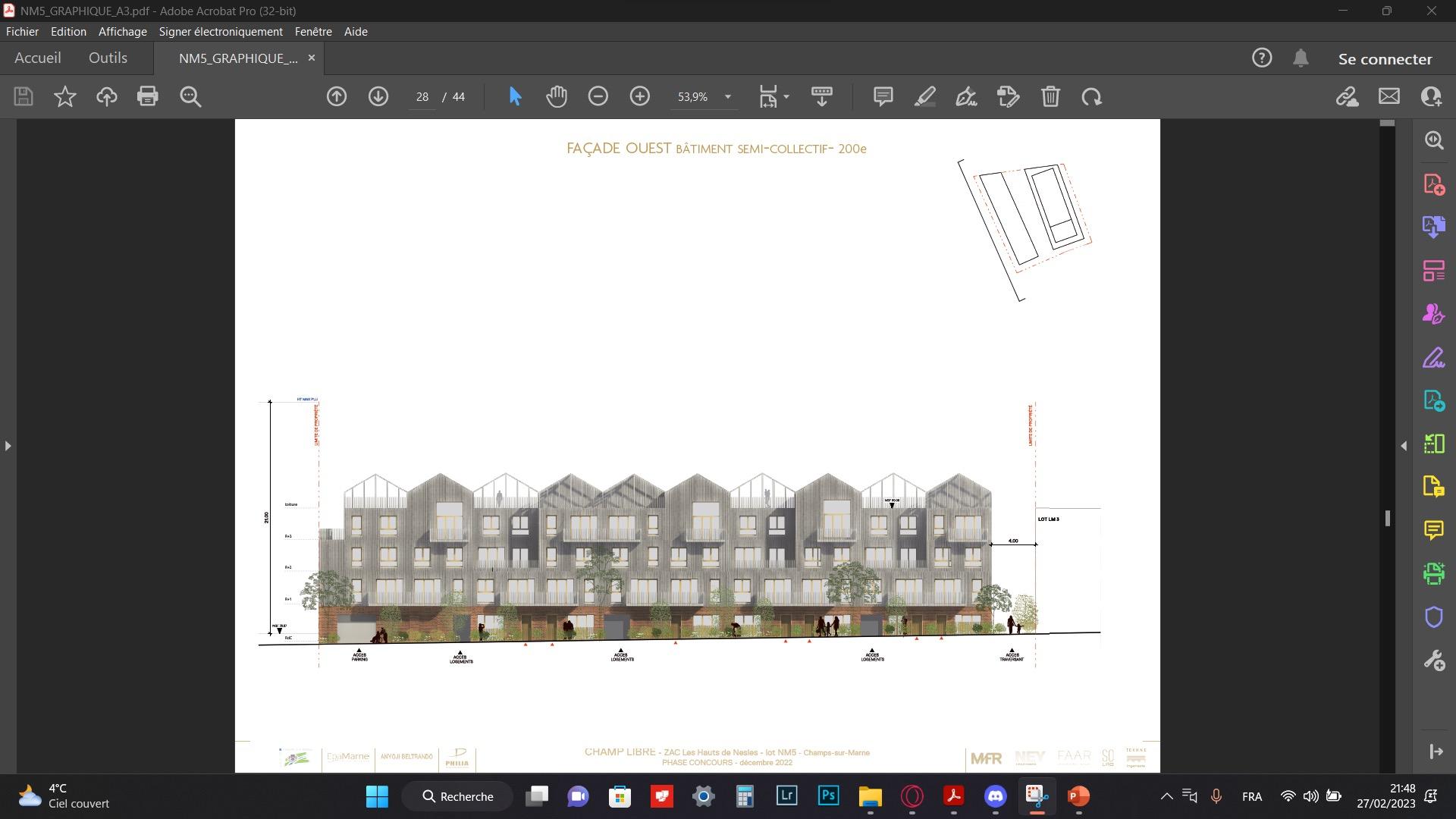The height and width of the screenshot is (819, 1456).
Task: Zoom in with the plus button
Action: point(640,96)
